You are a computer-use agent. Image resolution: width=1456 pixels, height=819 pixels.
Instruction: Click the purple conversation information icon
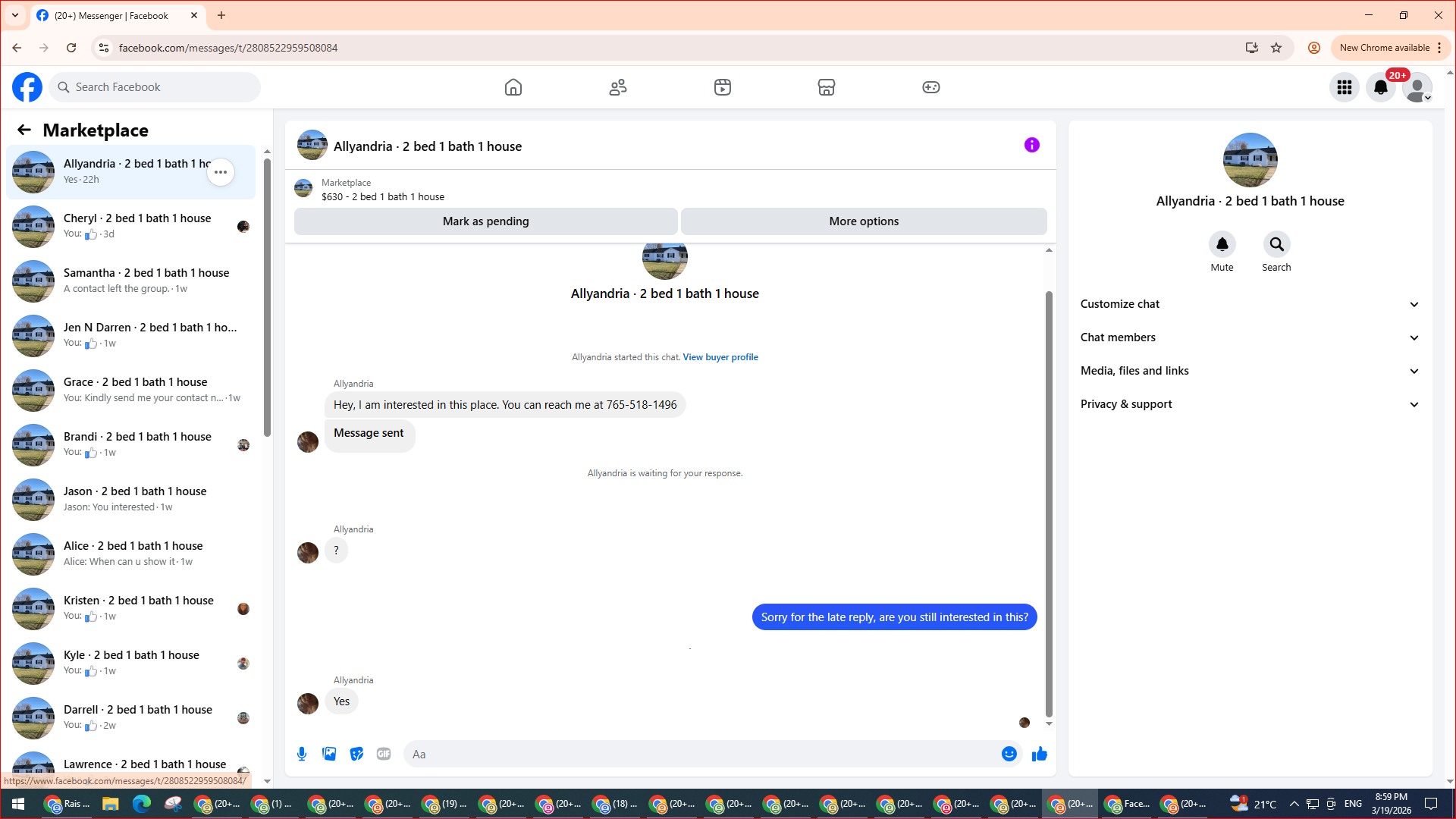click(1031, 145)
